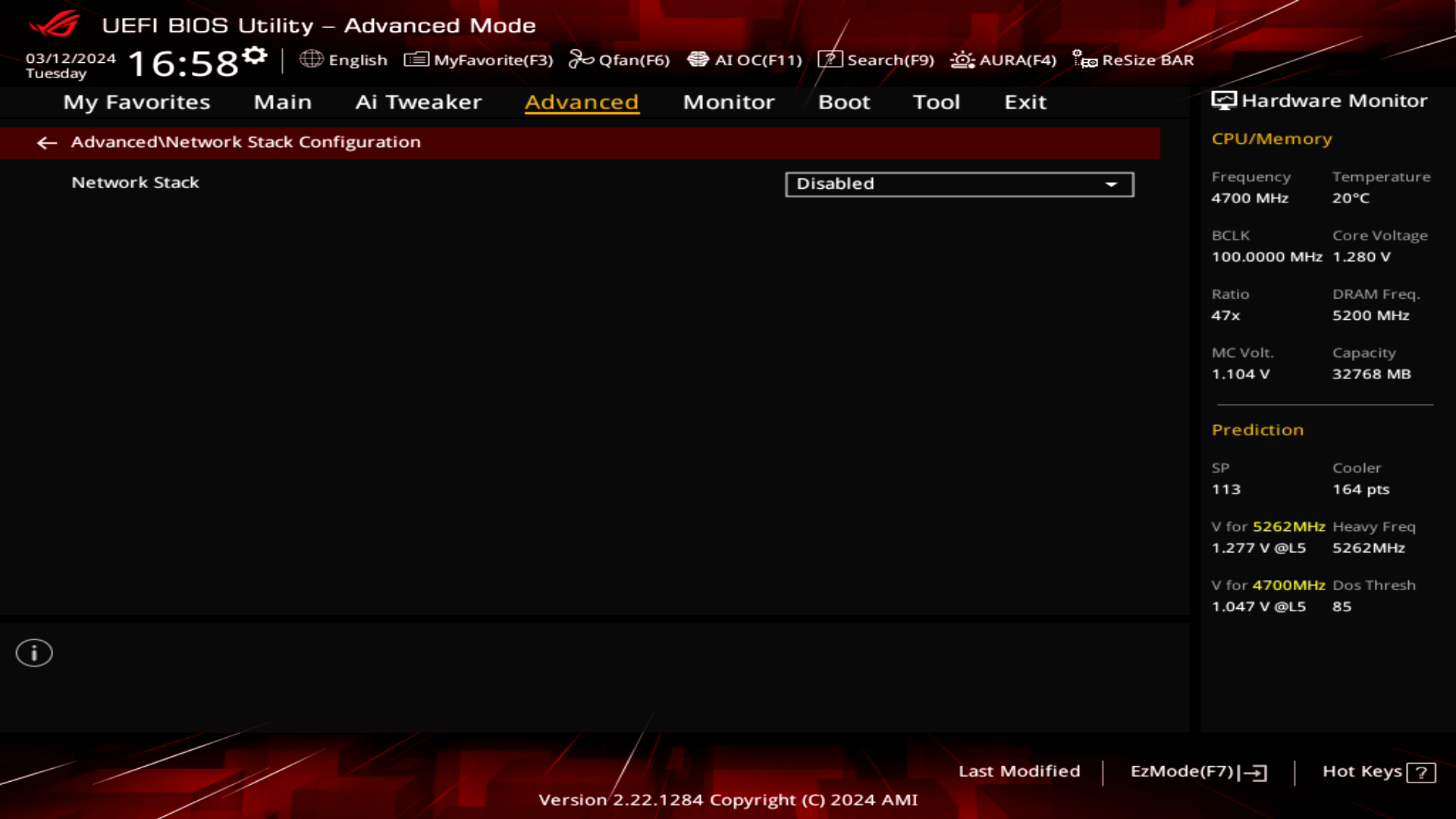Navigate to Ai Tweaker tab
The image size is (1456, 819).
tap(418, 101)
